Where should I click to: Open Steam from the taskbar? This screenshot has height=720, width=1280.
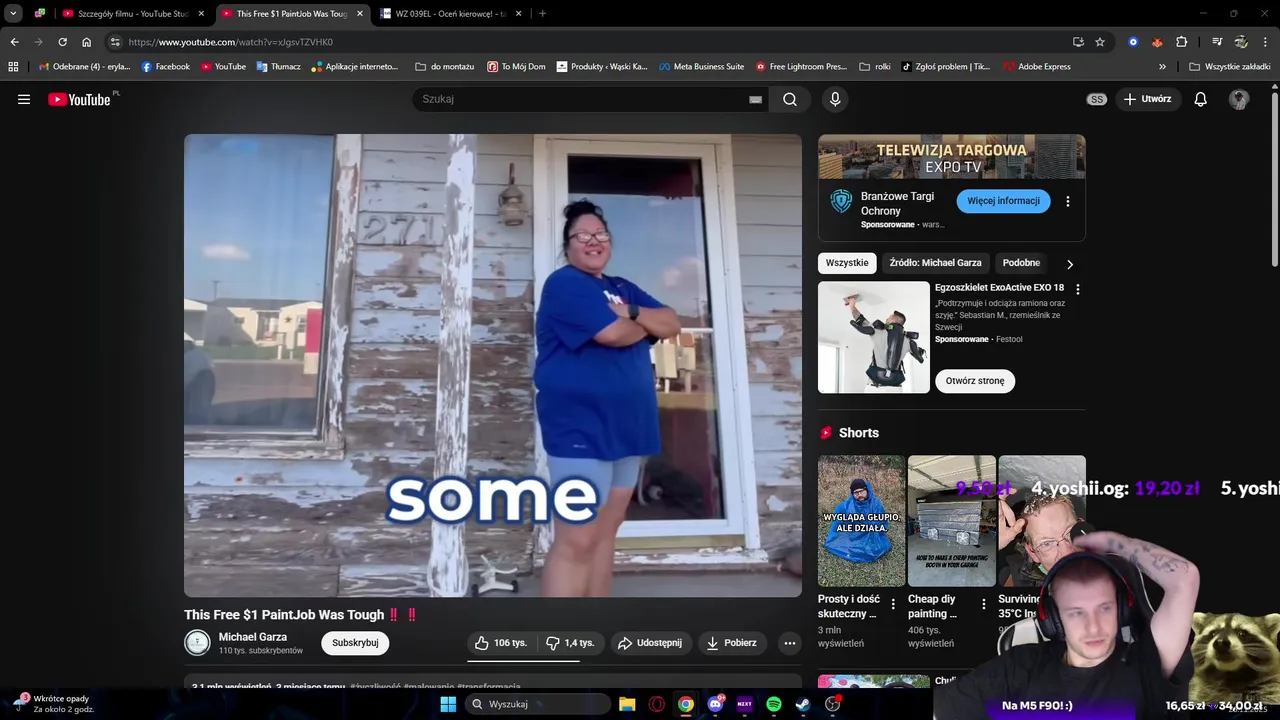803,704
